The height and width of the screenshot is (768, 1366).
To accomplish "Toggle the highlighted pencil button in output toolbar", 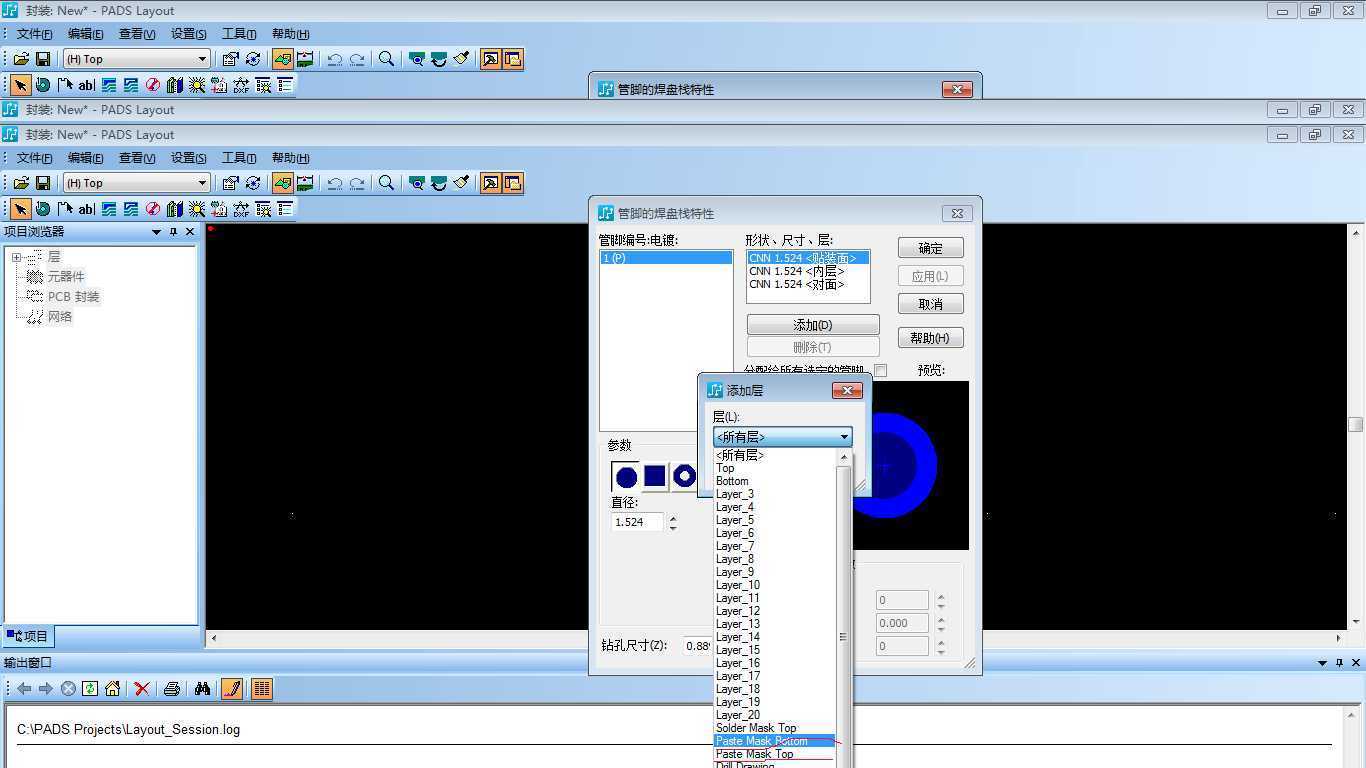I will click(232, 688).
